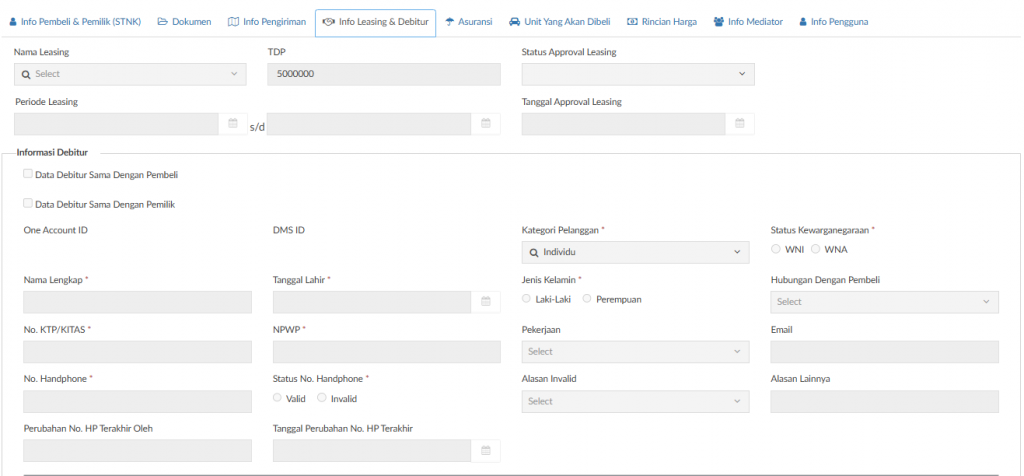Switch to Info Pembeli & Pemilik (STNK) tab
This screenshot has width=1024, height=476.
(77, 21)
